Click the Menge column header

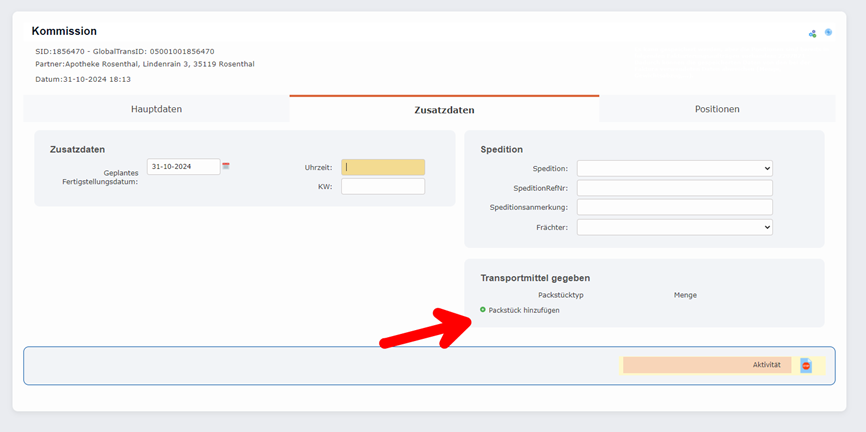[685, 295]
